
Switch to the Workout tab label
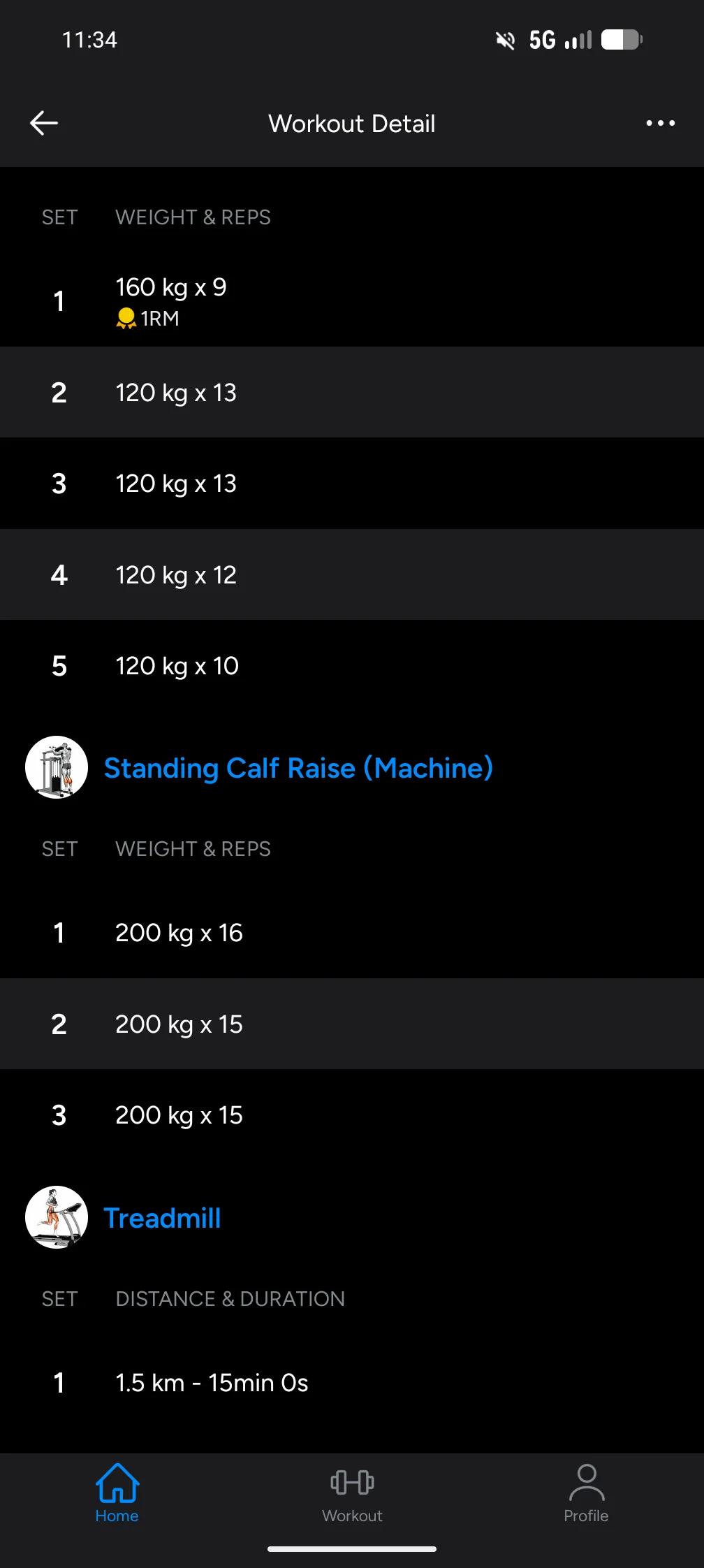[x=352, y=1516]
